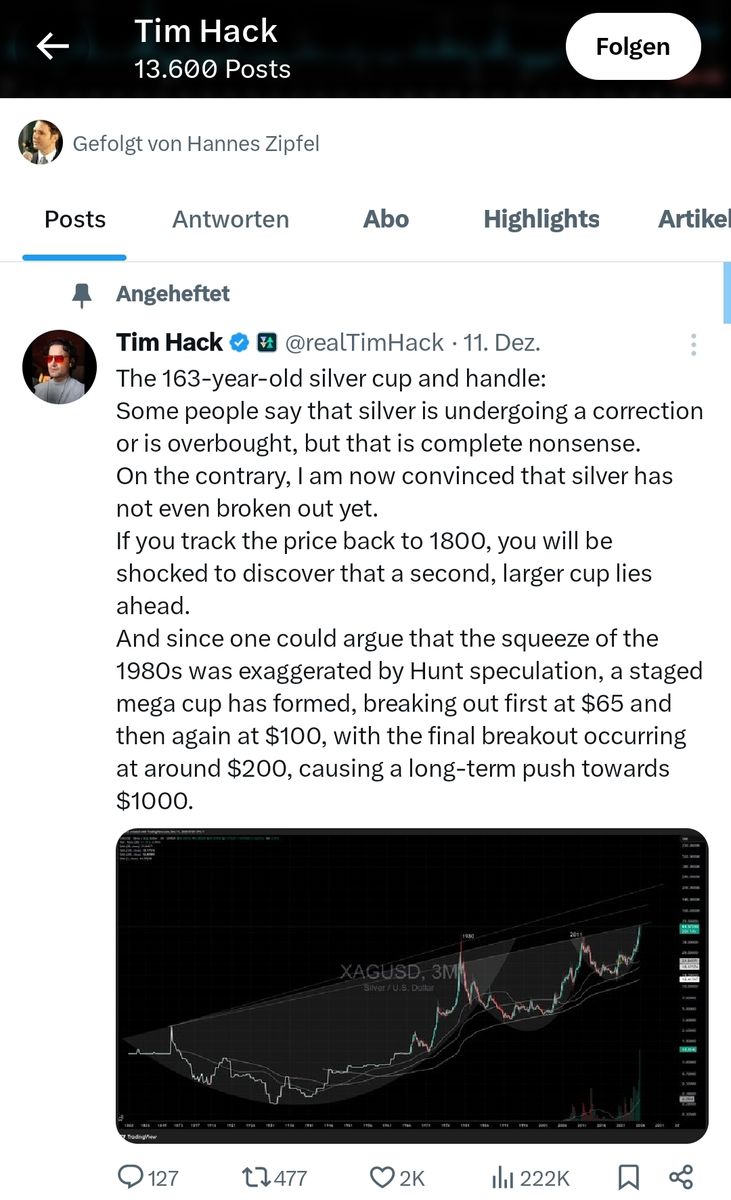Click the blue scrollbar on right edge
The image size is (731, 1200).
(726, 293)
